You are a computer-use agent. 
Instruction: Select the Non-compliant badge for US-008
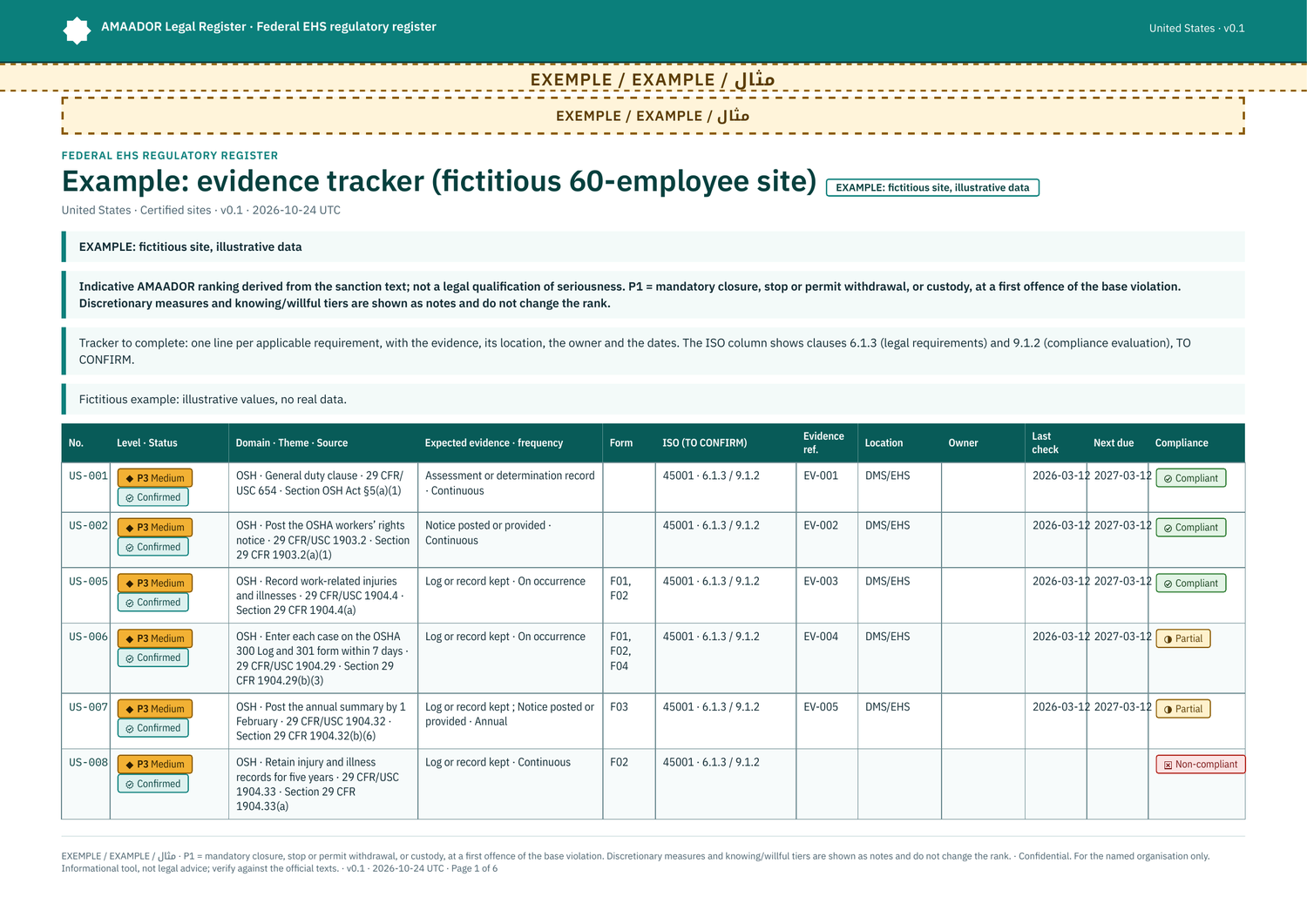[x=1200, y=765]
